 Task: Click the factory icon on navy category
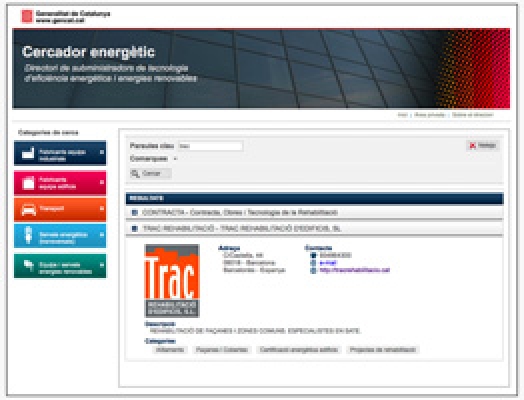click(x=28, y=153)
